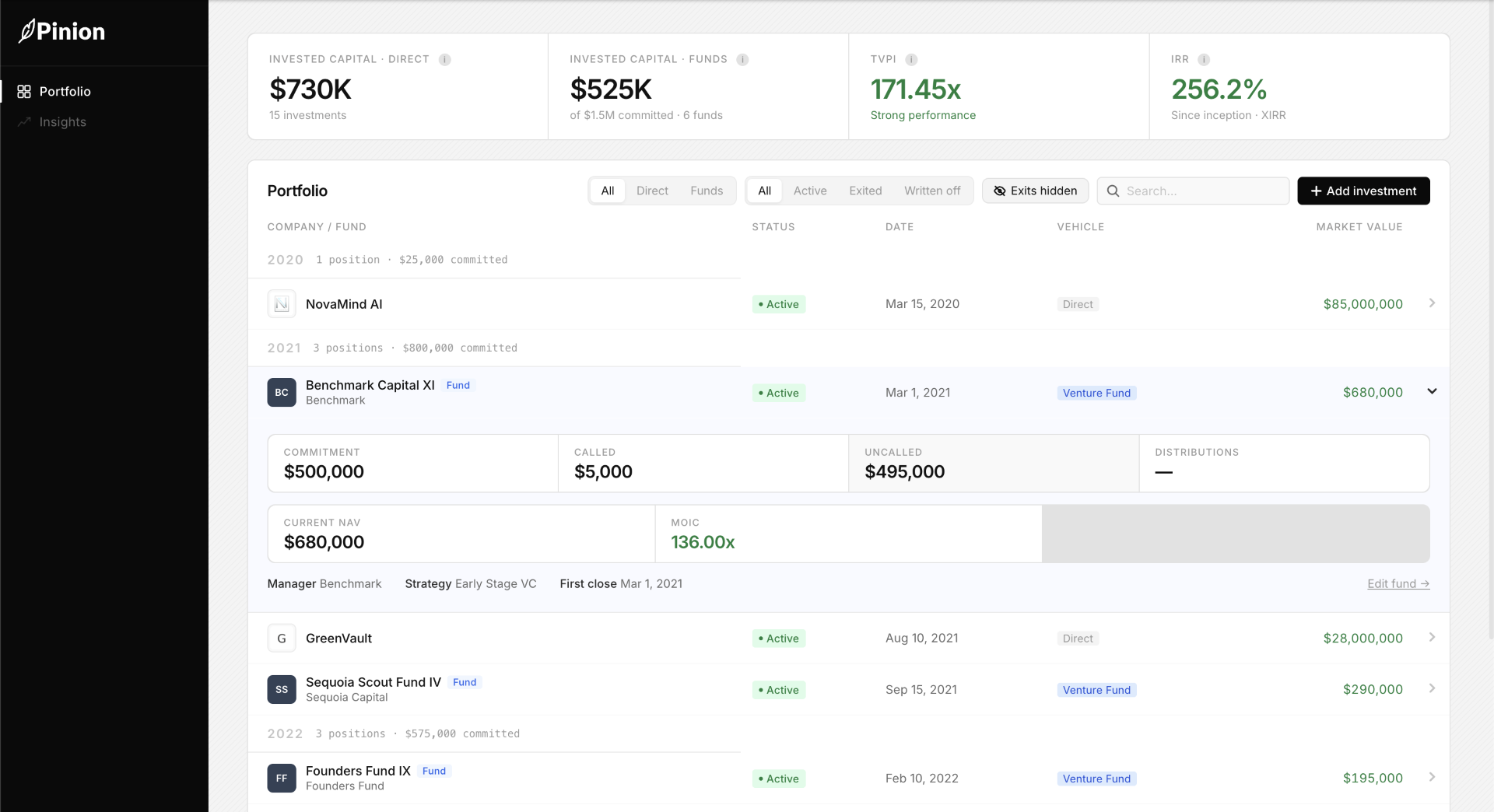
Task: Select All vehicle type filter
Action: tap(608, 191)
